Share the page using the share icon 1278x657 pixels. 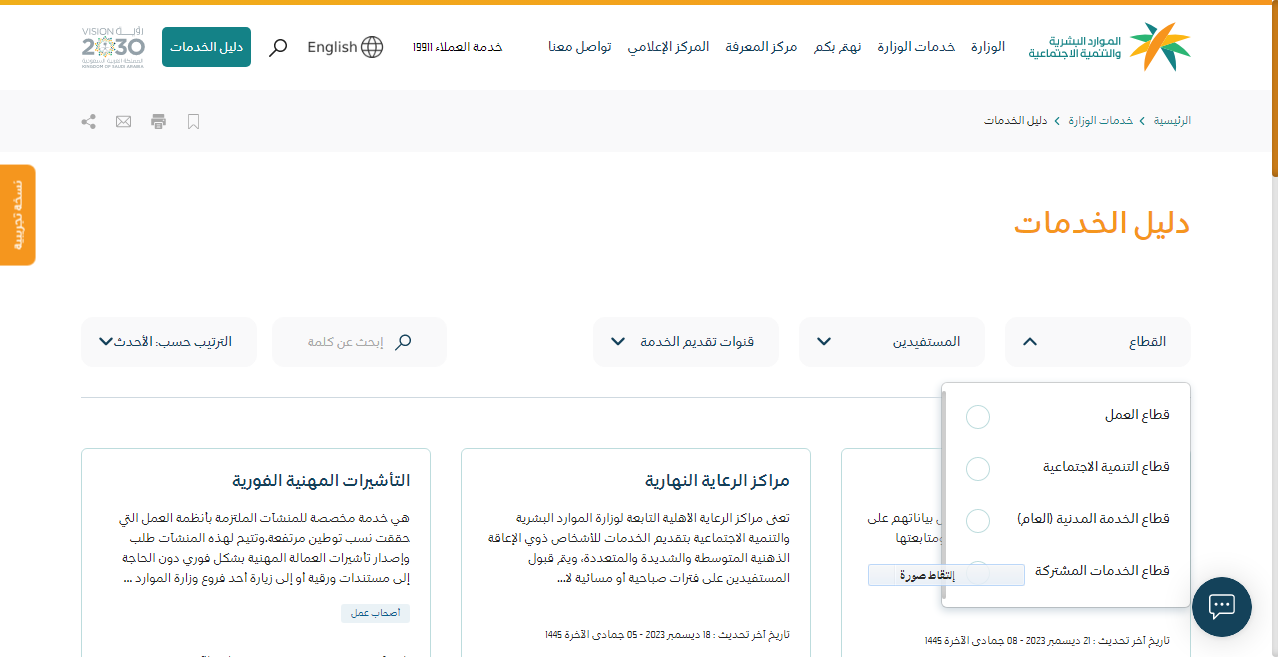pyautogui.click(x=89, y=121)
